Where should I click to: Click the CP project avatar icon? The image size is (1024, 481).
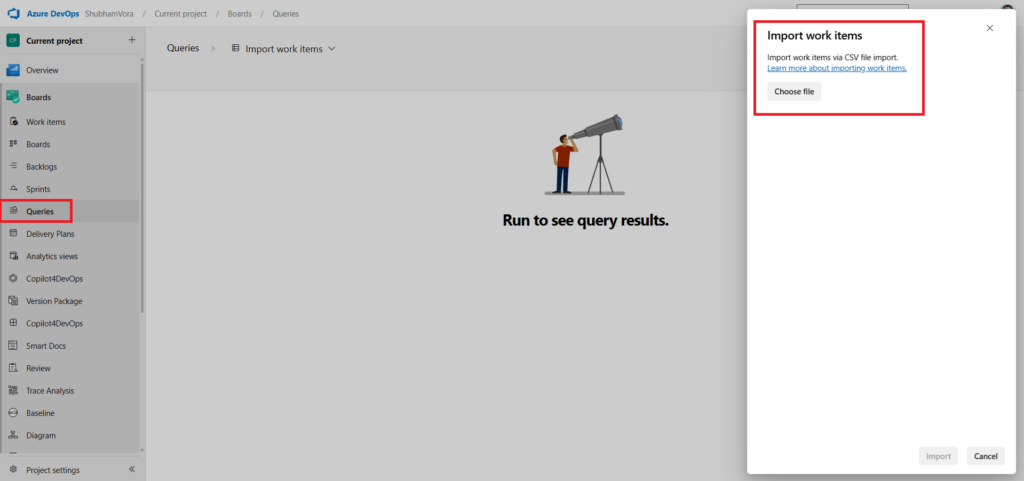click(13, 40)
